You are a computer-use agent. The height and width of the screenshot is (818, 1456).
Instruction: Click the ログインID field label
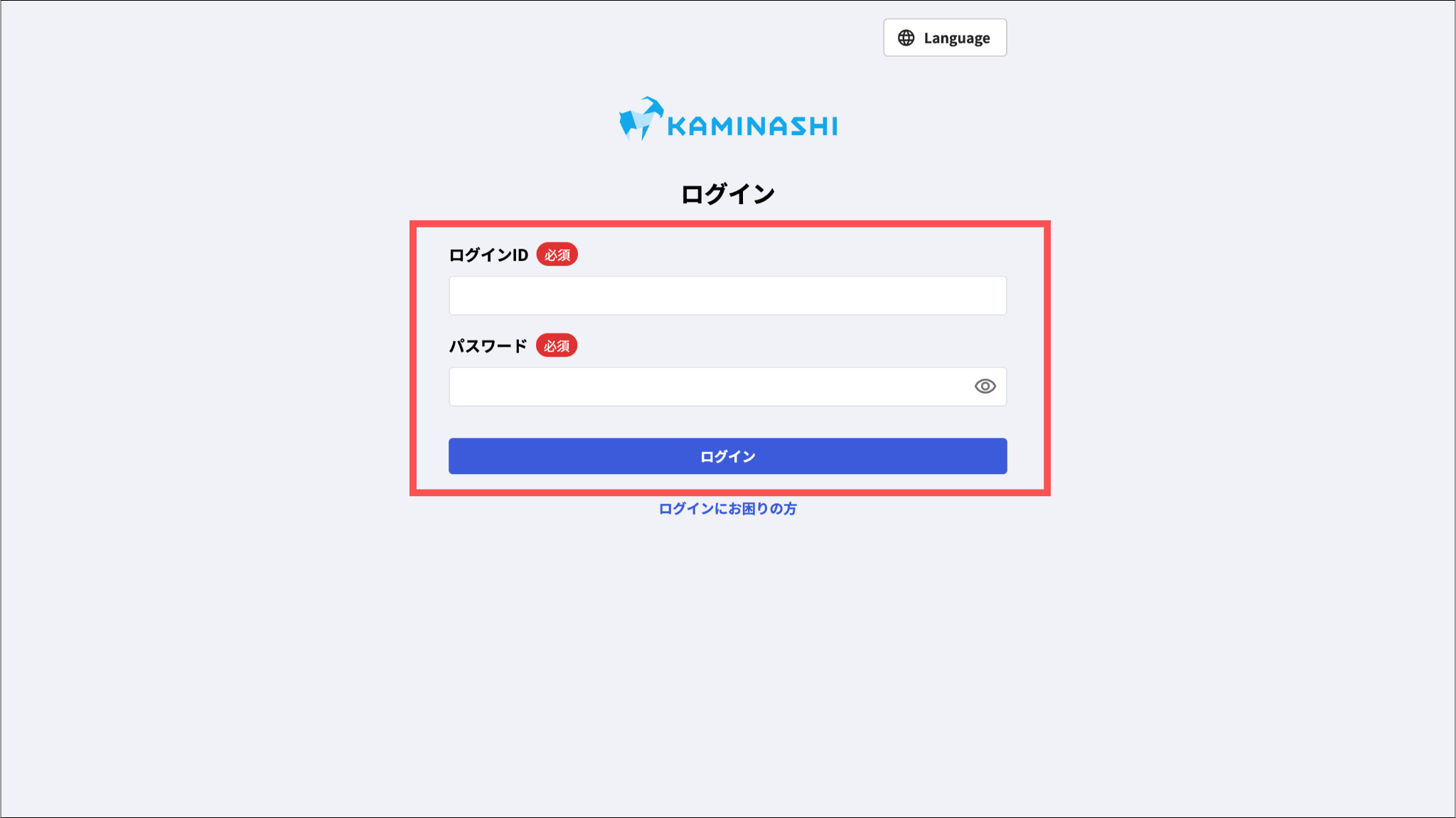point(488,255)
